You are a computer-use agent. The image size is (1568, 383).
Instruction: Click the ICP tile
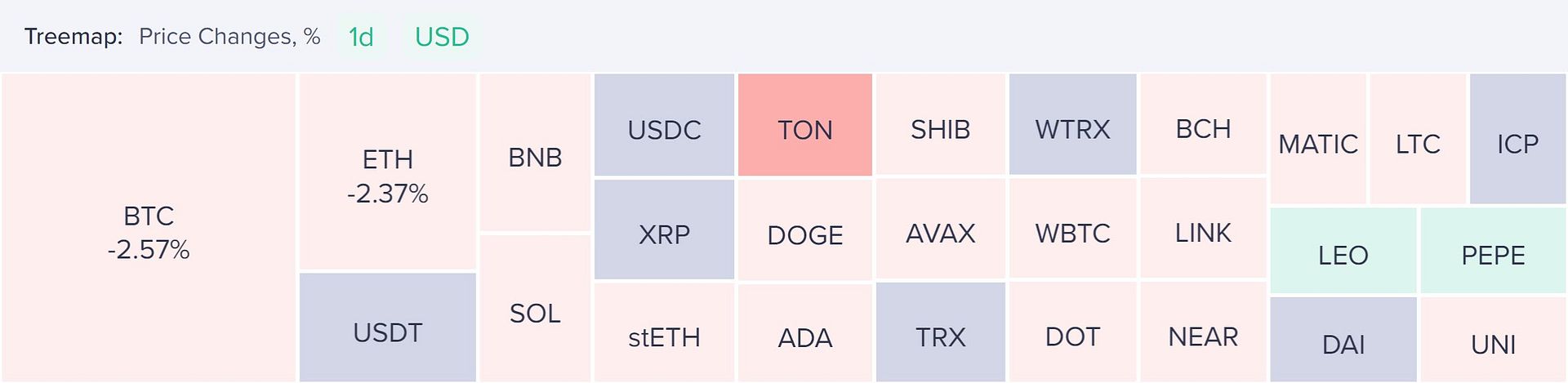(x=1517, y=139)
